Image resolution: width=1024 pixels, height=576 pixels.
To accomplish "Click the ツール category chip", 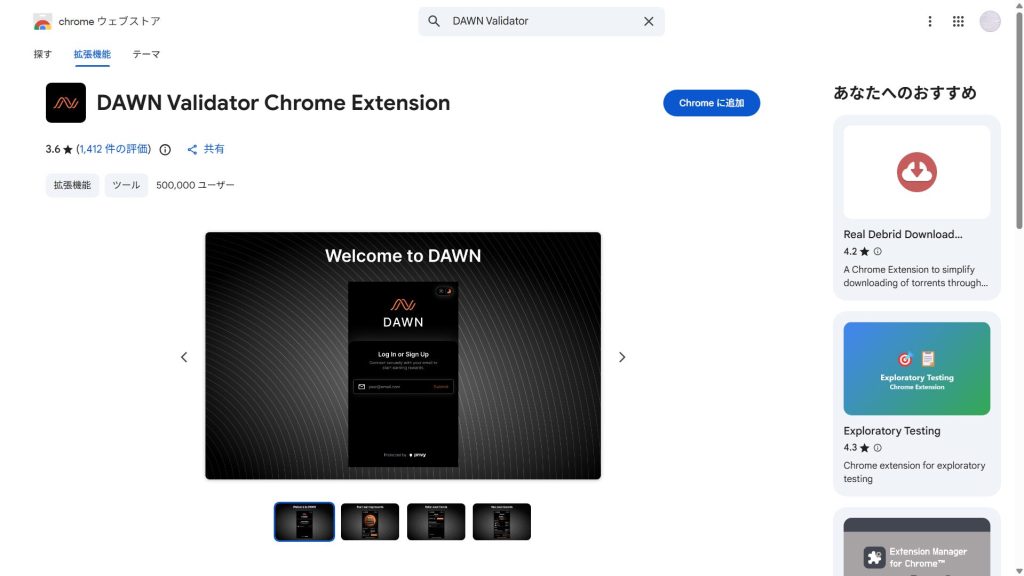I will point(126,185).
